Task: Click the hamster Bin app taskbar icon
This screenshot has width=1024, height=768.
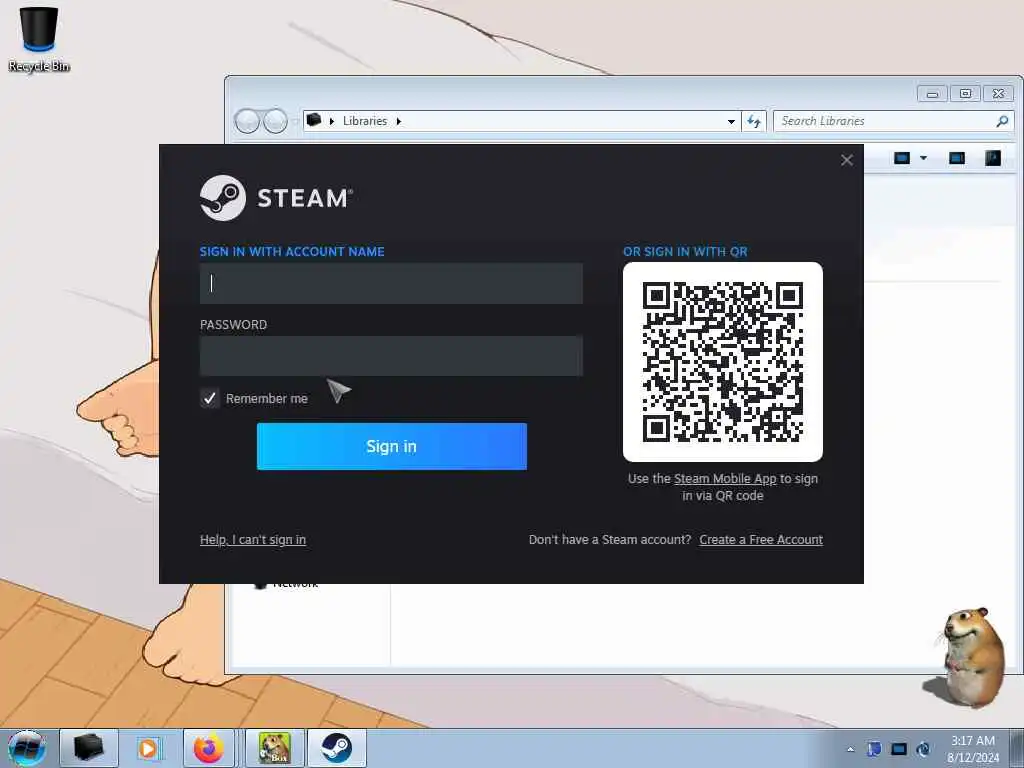Action: pyautogui.click(x=274, y=748)
